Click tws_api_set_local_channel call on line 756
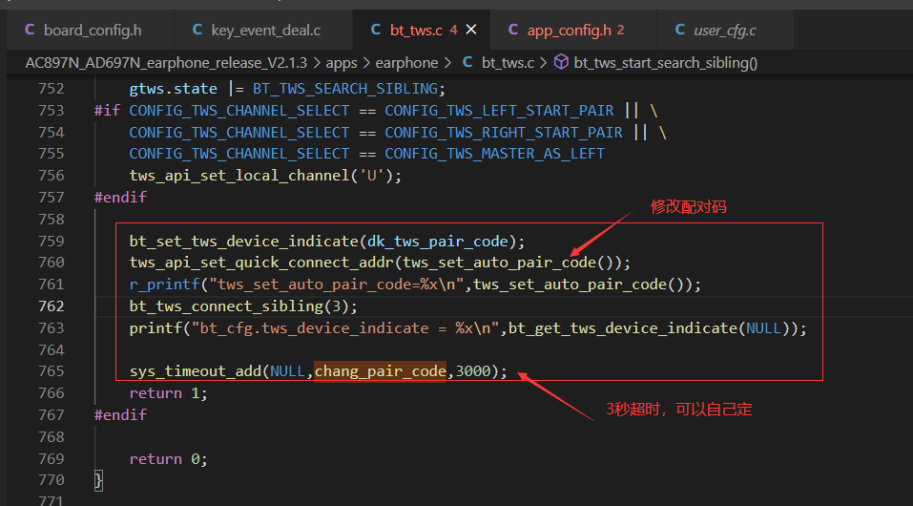This screenshot has height=506, width=913. [x=239, y=176]
